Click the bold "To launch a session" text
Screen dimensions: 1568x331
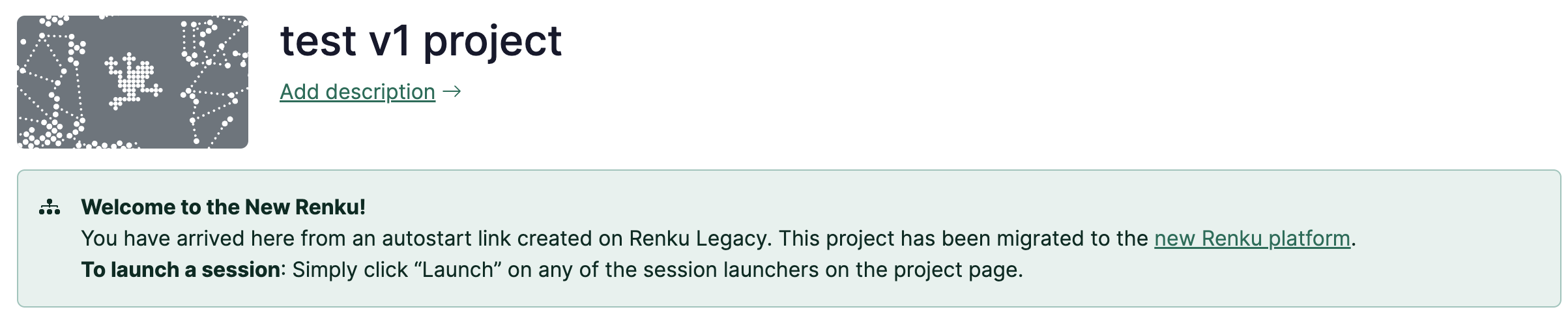point(181,270)
